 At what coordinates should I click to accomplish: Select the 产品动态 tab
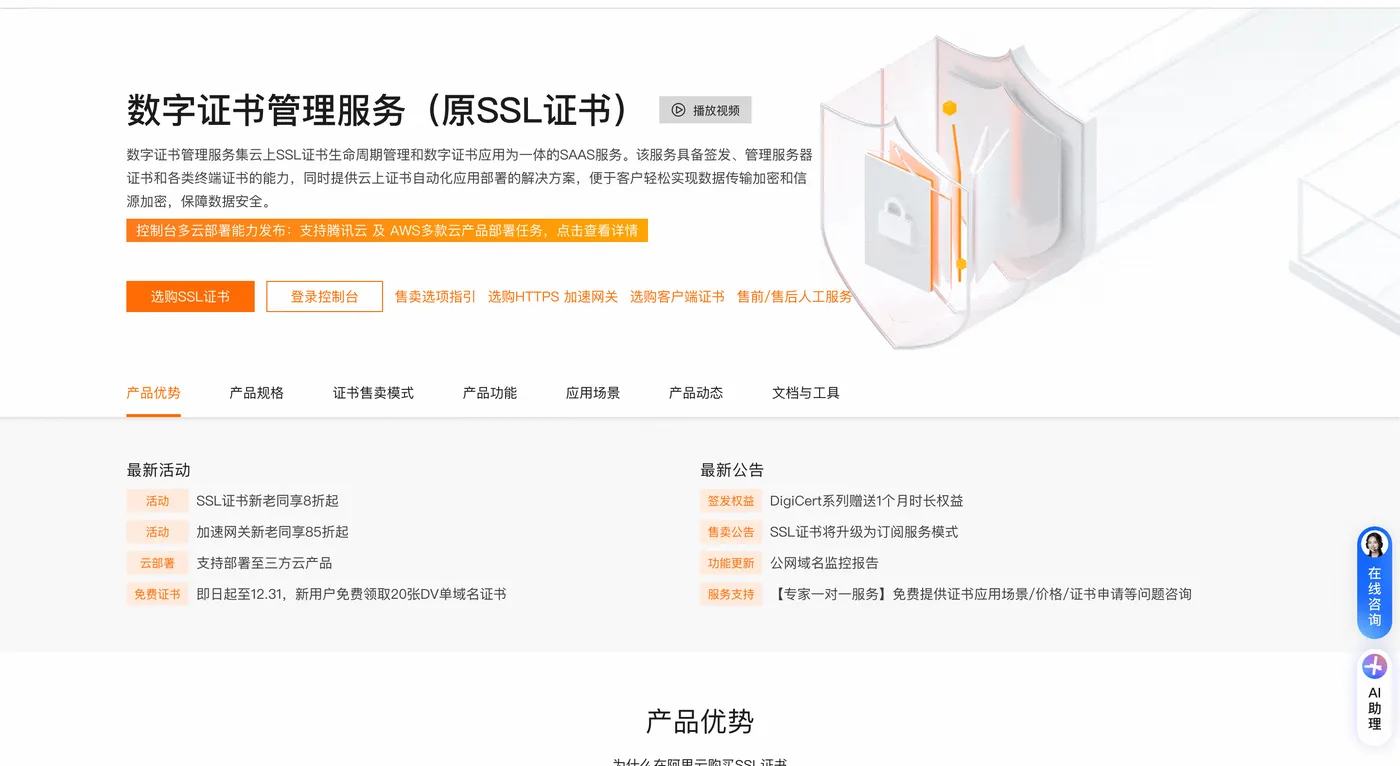pyautogui.click(x=696, y=393)
